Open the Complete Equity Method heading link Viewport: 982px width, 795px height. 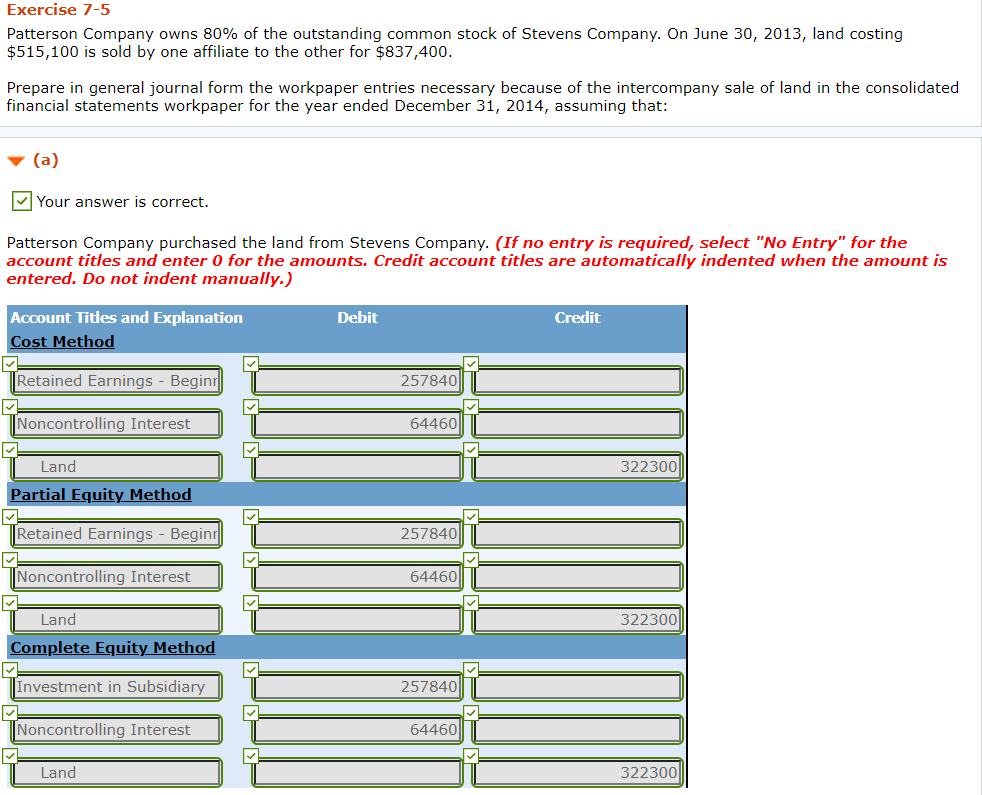coord(113,648)
